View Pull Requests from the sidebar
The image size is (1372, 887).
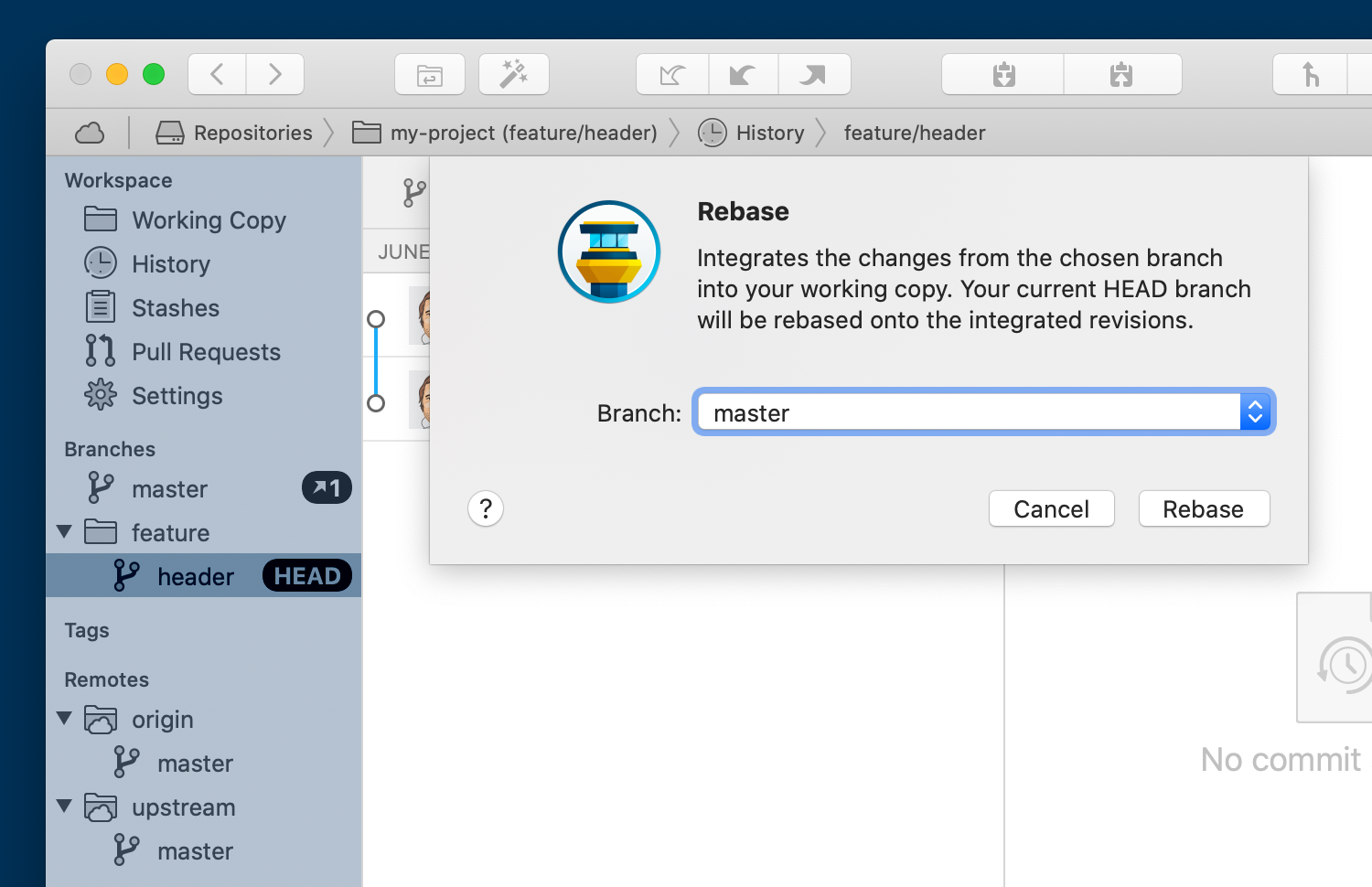tap(206, 351)
